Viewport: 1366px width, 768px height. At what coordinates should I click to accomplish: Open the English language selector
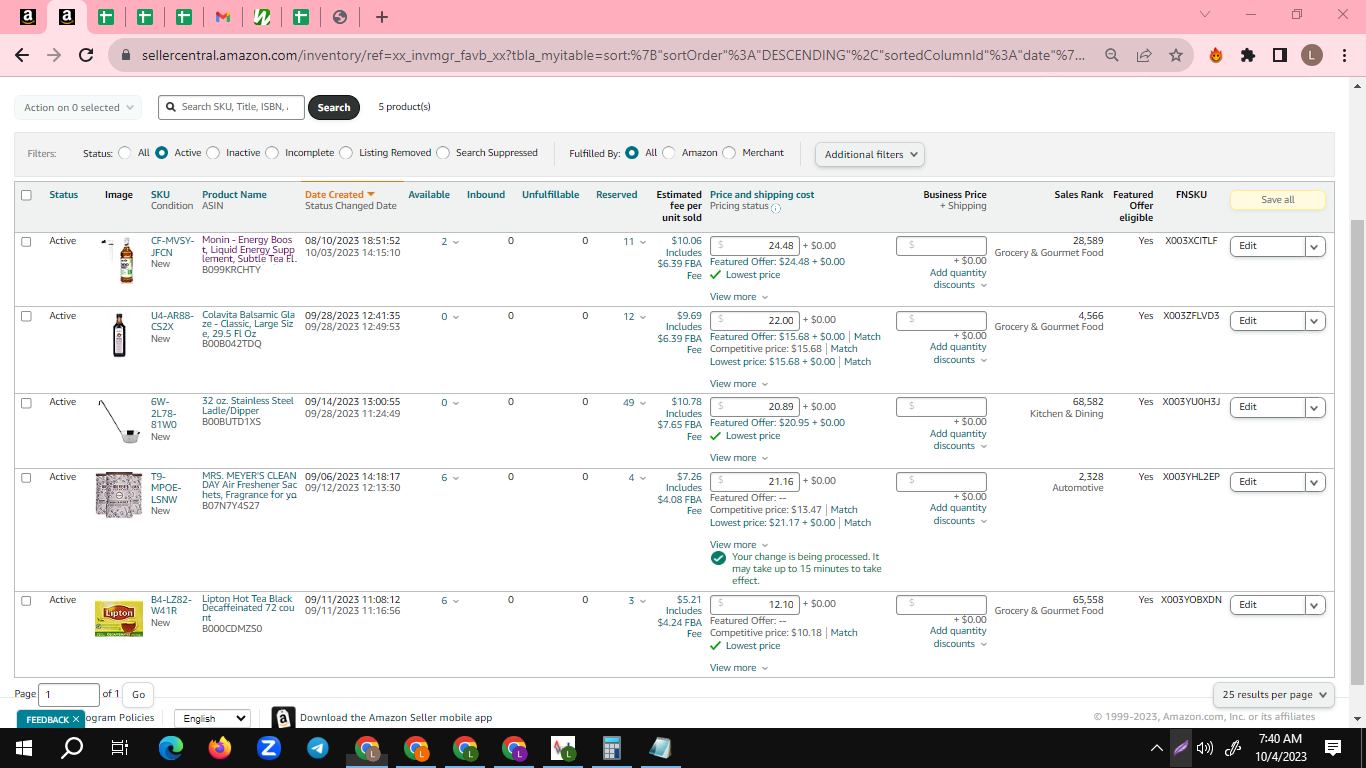[212, 718]
